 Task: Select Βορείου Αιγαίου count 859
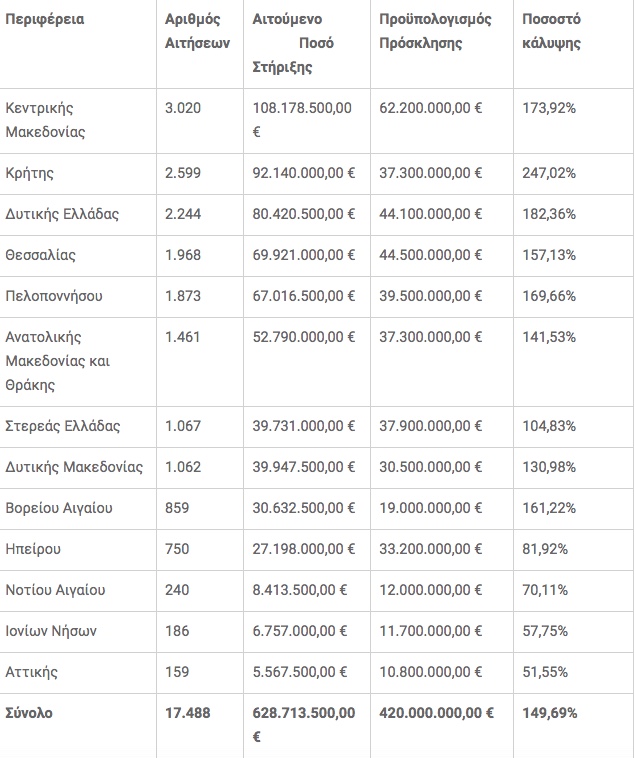tap(177, 508)
